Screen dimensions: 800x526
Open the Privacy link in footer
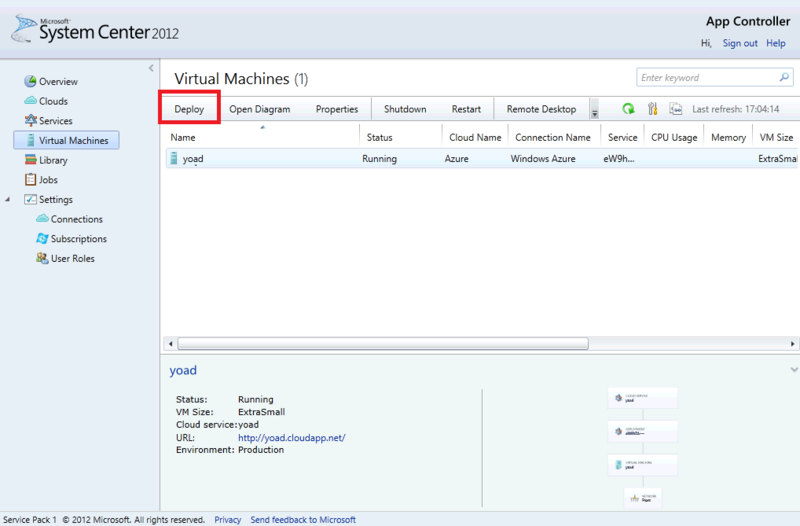[x=228, y=519]
